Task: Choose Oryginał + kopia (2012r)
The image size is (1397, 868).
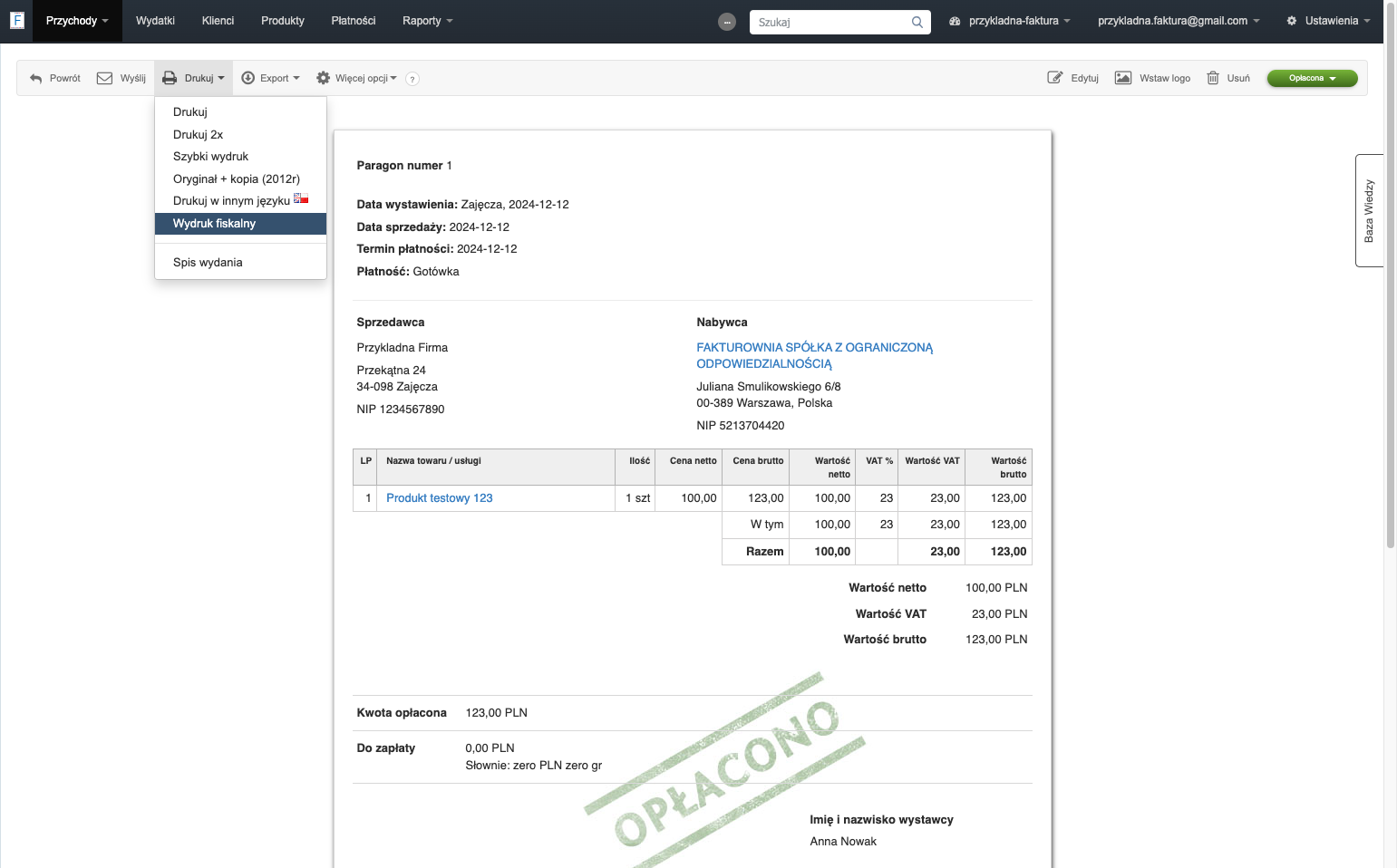Action: 240,179
